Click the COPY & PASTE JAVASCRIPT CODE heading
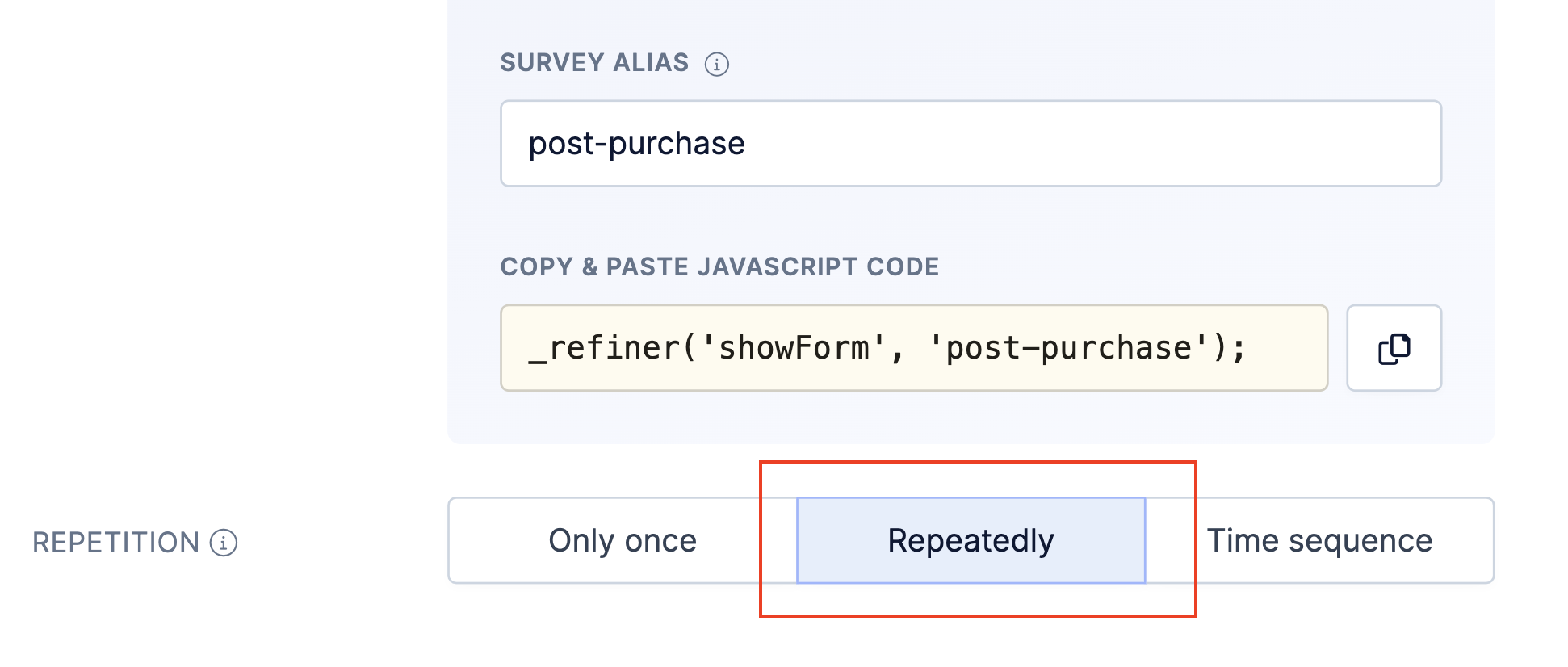 (719, 266)
